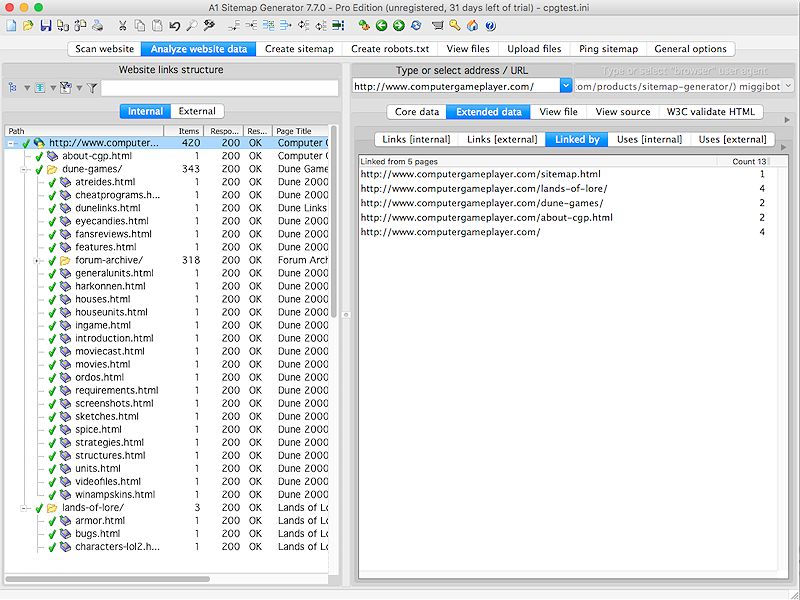Viewport: 800px width, 600px height.
Task: Click the Paste clipboard icon
Action: [158, 26]
